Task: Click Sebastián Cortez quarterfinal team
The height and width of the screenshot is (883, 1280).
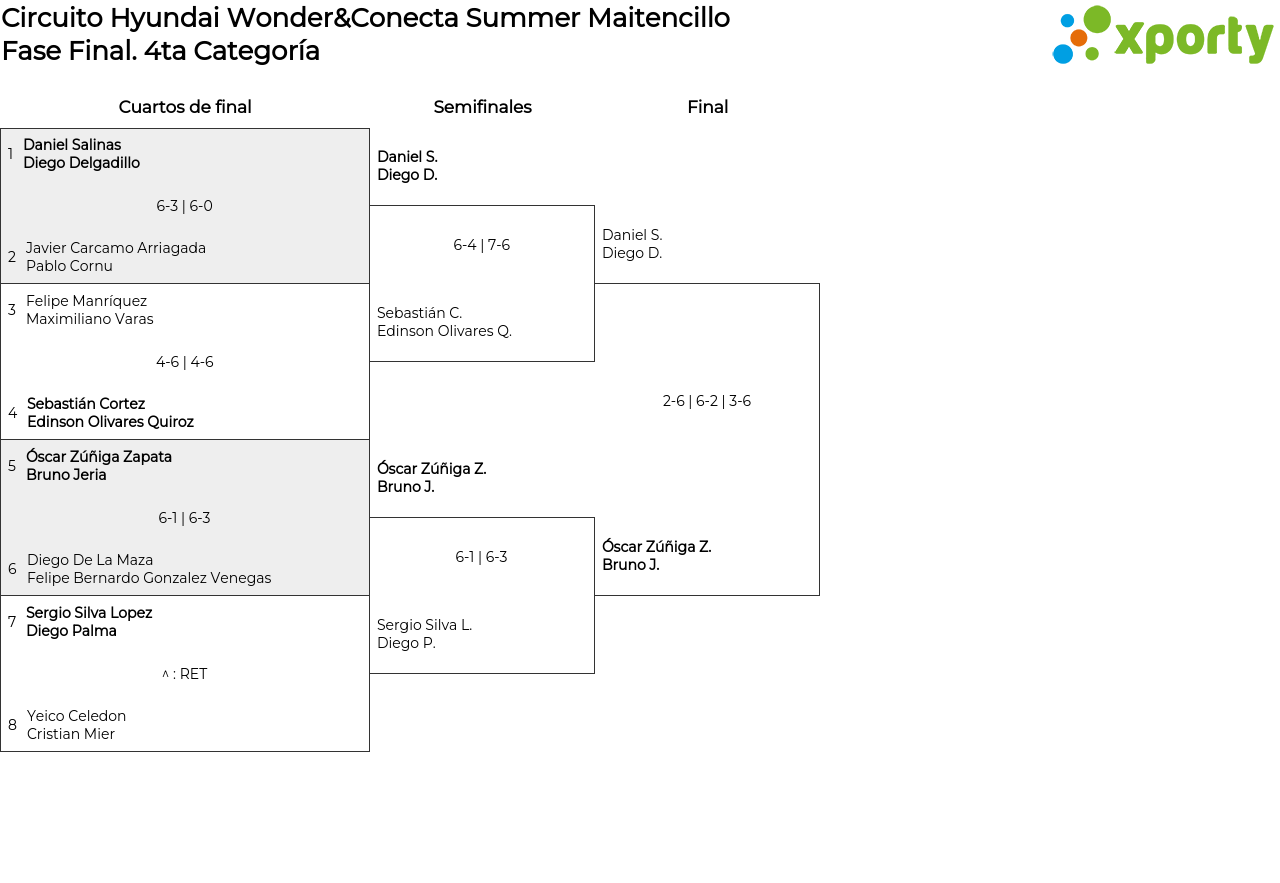Action: click(110, 413)
